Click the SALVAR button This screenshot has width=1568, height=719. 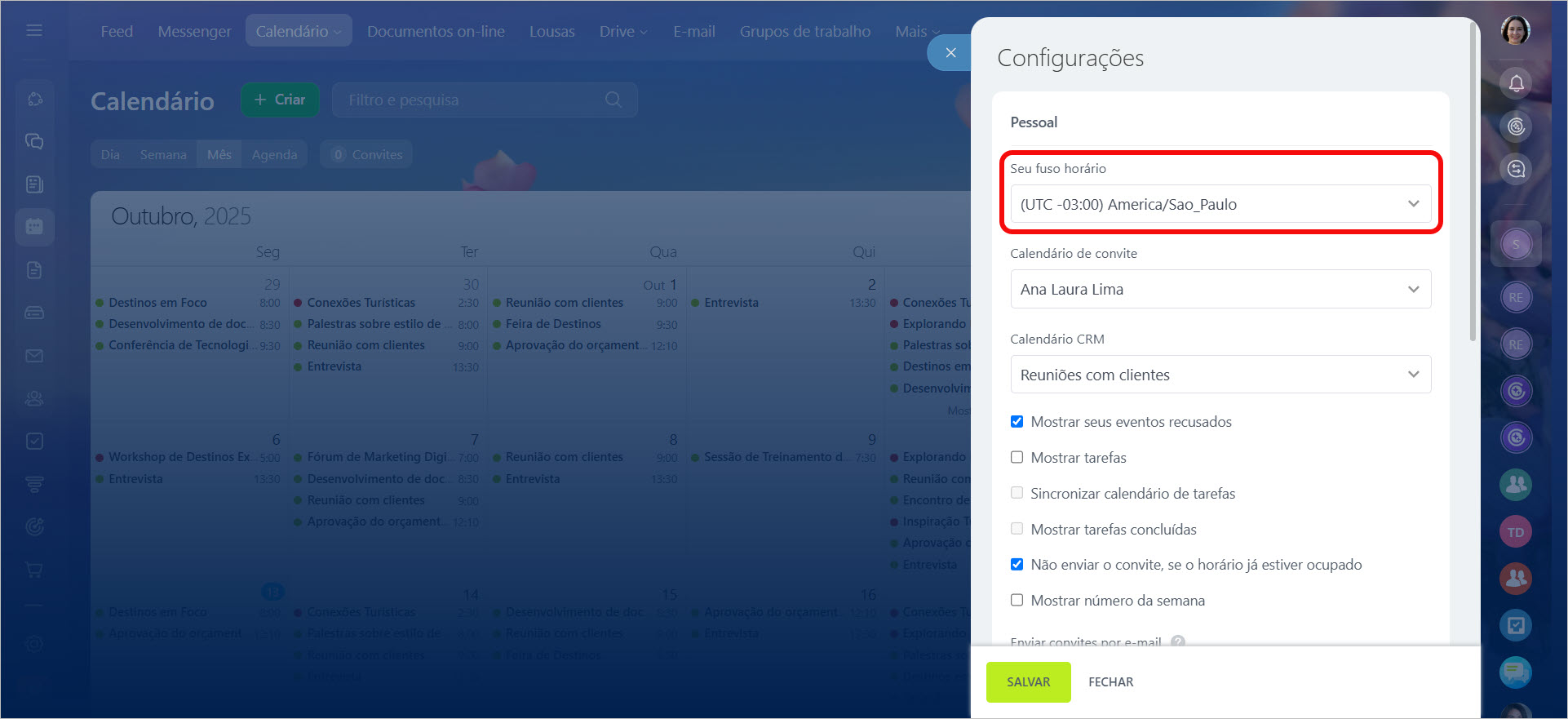tap(1028, 682)
